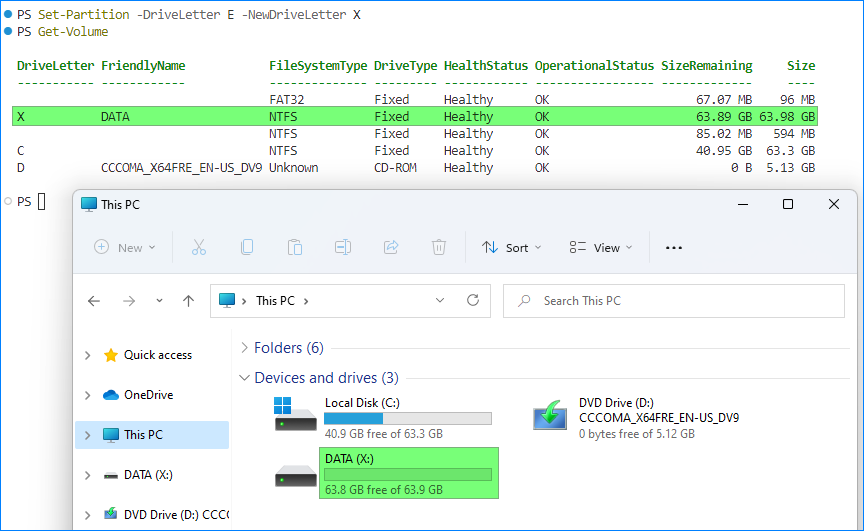Click the Delete trash can icon

[438, 247]
